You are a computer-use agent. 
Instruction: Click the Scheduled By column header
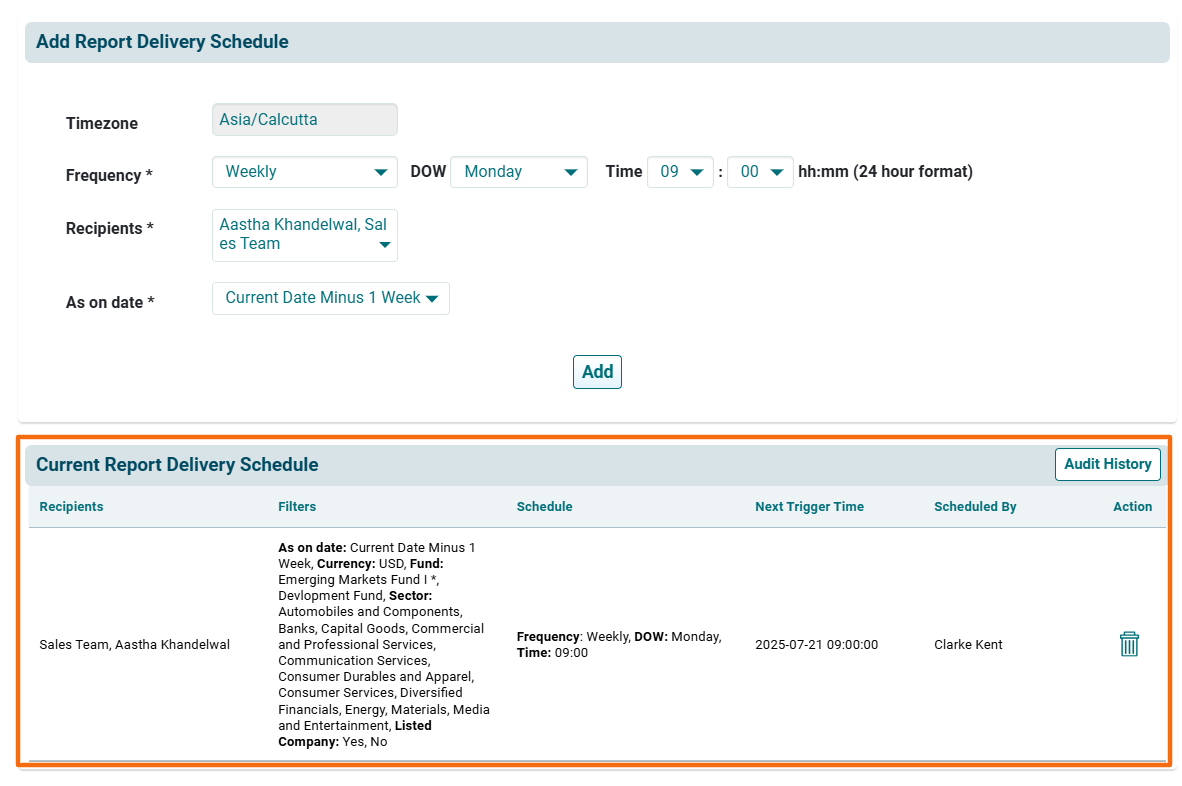click(975, 507)
